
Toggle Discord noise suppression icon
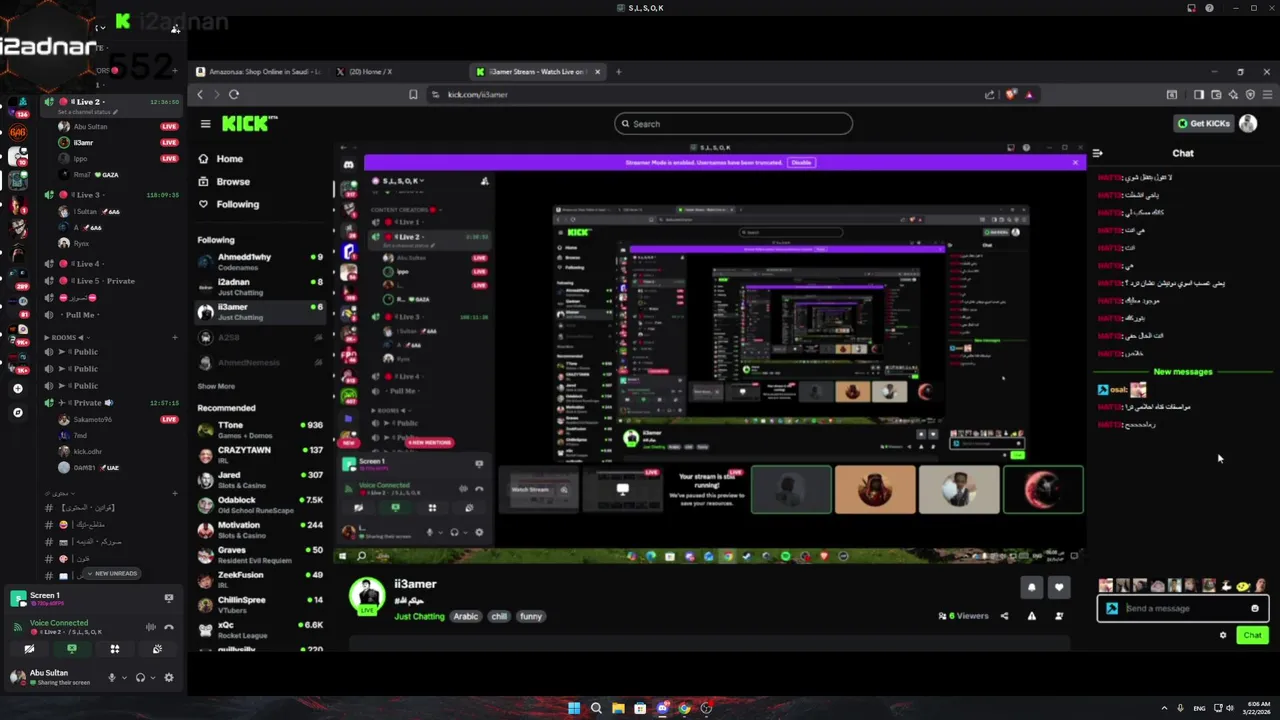click(x=151, y=627)
